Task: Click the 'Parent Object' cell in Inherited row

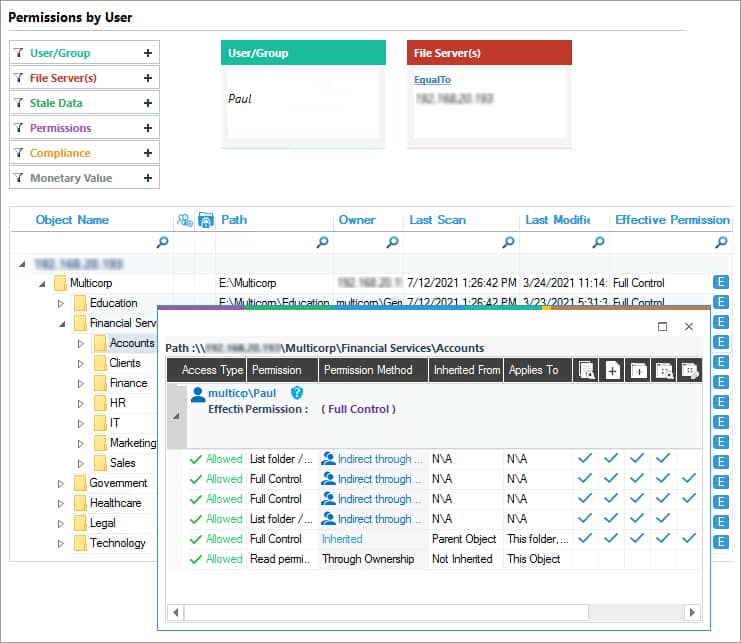Action: 464,539
